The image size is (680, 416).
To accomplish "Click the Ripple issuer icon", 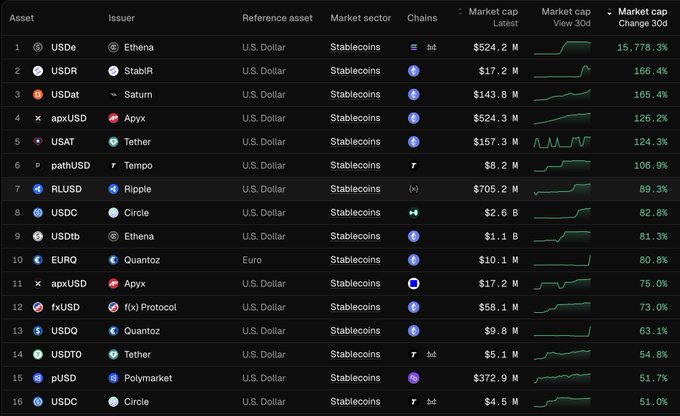I will pyautogui.click(x=113, y=189).
